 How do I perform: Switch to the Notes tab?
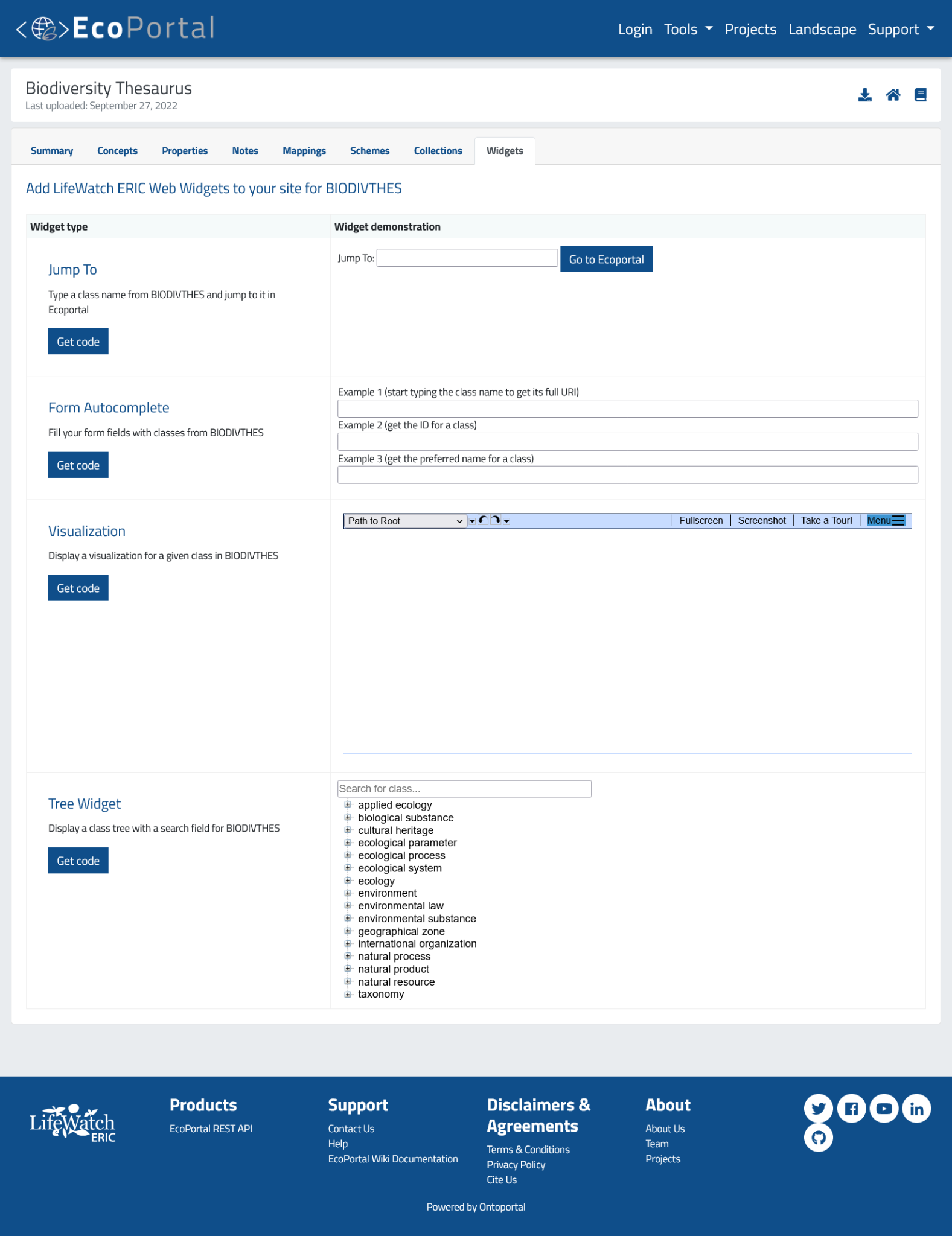tap(245, 151)
